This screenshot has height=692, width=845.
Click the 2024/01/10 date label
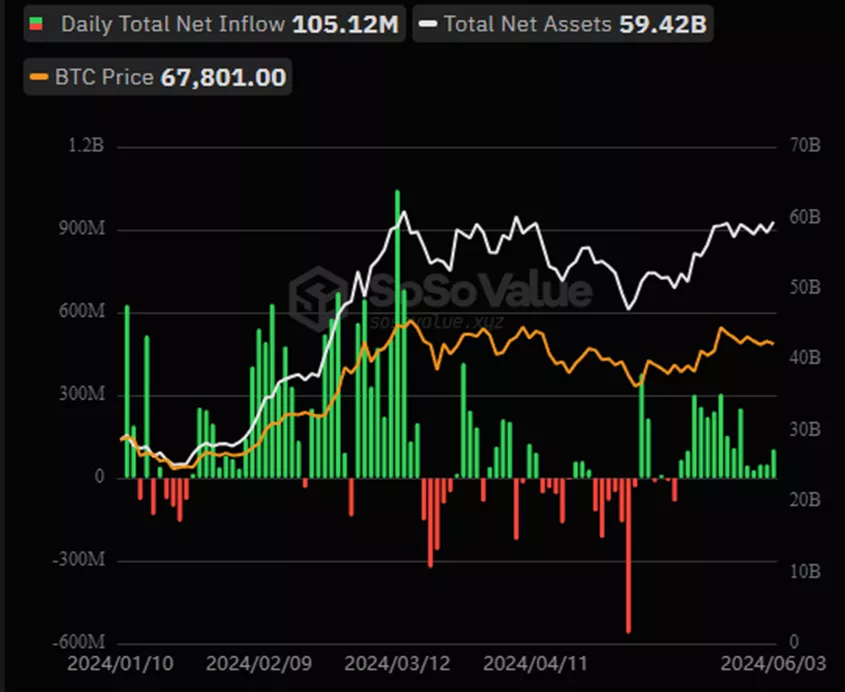point(107,662)
